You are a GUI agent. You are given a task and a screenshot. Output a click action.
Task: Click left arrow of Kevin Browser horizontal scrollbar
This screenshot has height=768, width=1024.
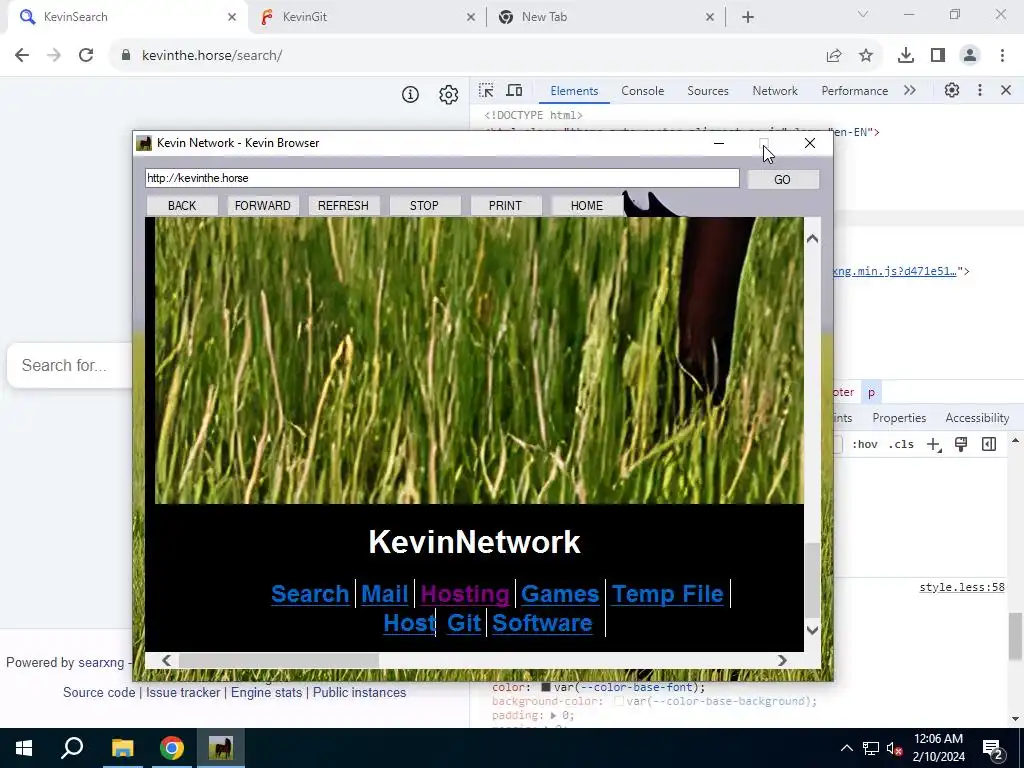click(x=167, y=660)
